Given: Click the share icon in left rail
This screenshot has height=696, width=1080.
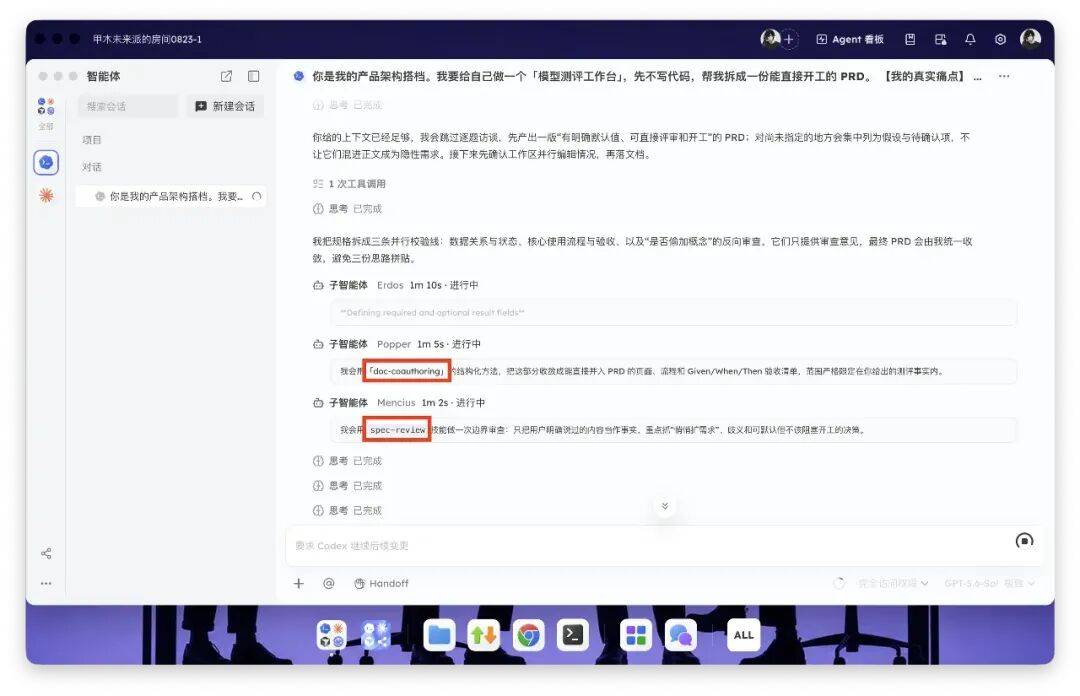Looking at the screenshot, I should (x=46, y=553).
